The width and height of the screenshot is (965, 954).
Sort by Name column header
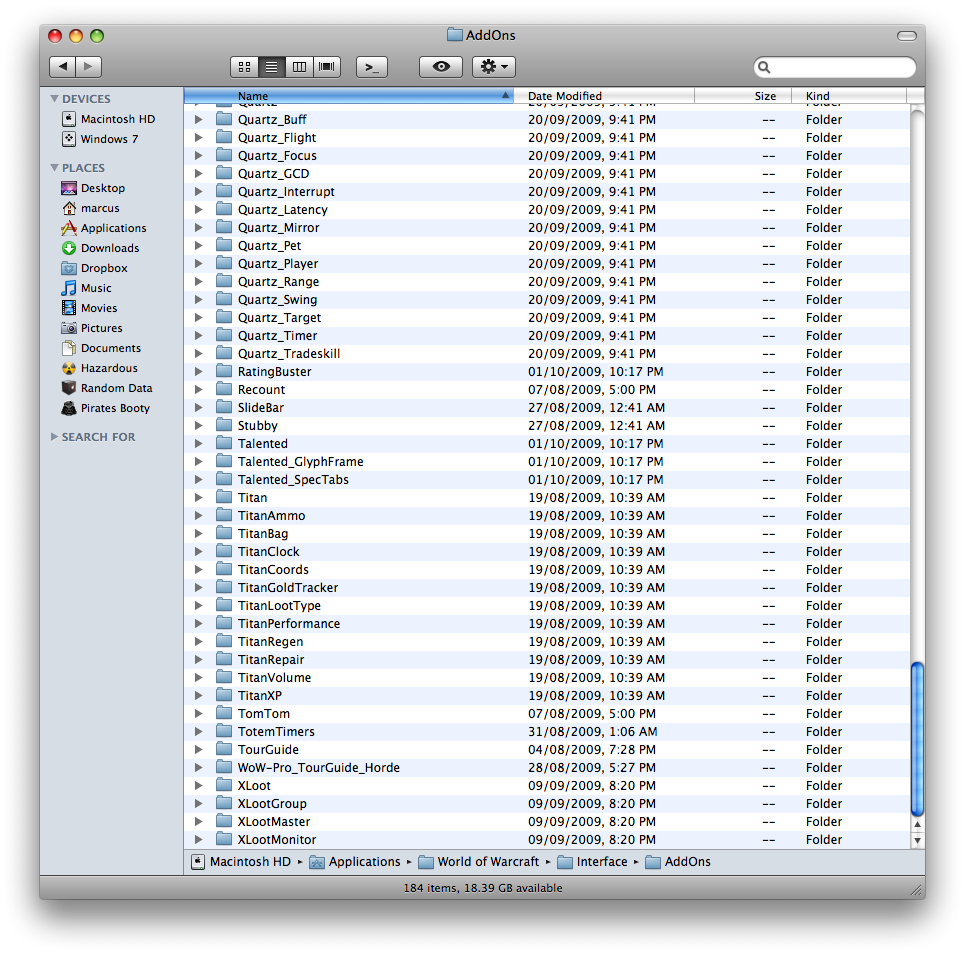tap(349, 95)
